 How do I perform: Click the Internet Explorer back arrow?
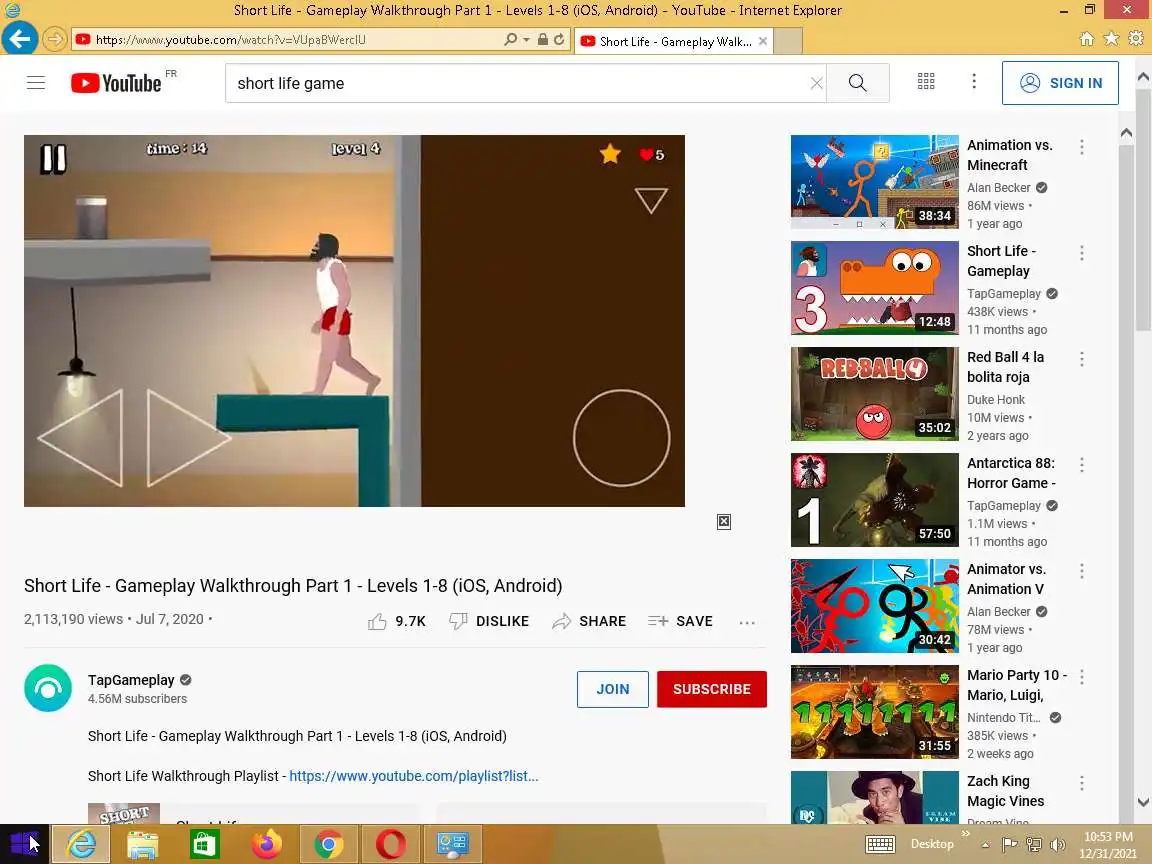pyautogui.click(x=19, y=38)
